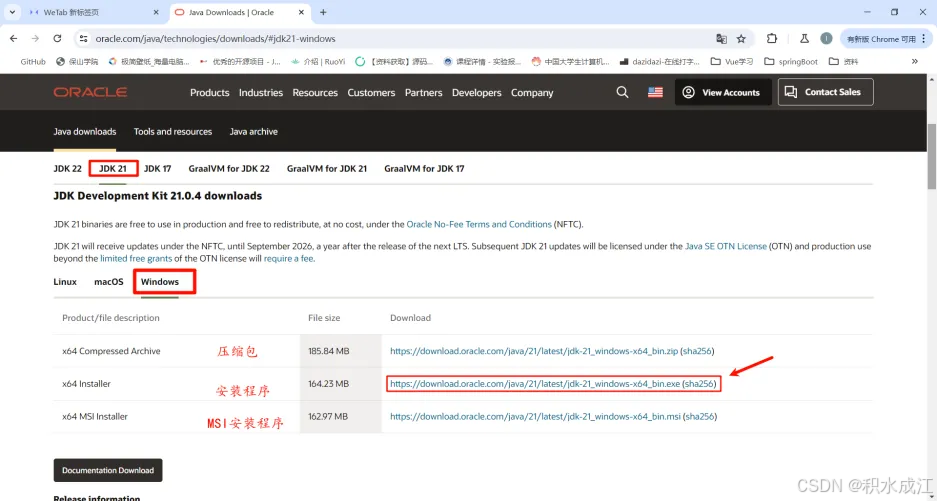This screenshot has width=937, height=501.
Task: Open the Chrome profile avatar
Action: coord(826,38)
